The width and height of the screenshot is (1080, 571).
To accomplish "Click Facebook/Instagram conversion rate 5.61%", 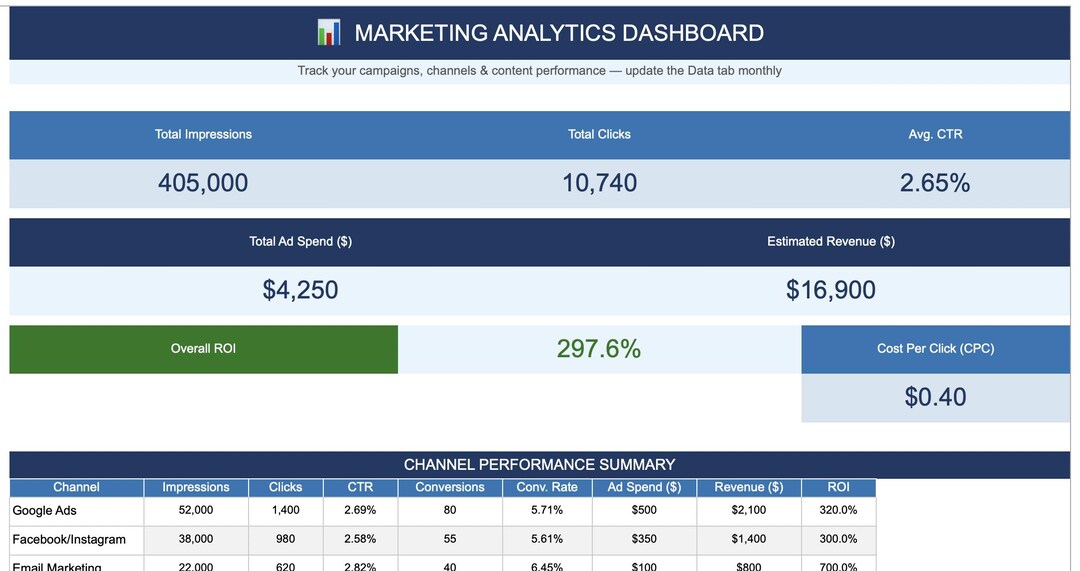I will point(547,539).
